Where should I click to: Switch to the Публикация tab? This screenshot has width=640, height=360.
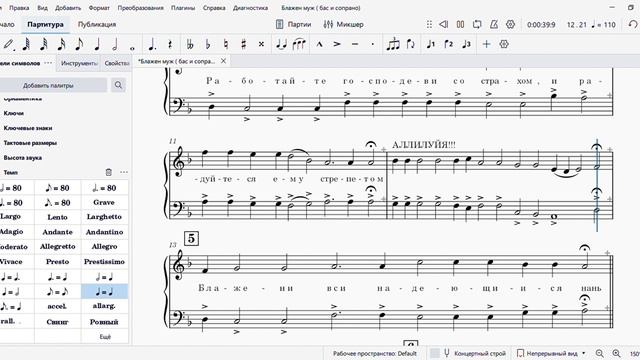[x=97, y=24]
